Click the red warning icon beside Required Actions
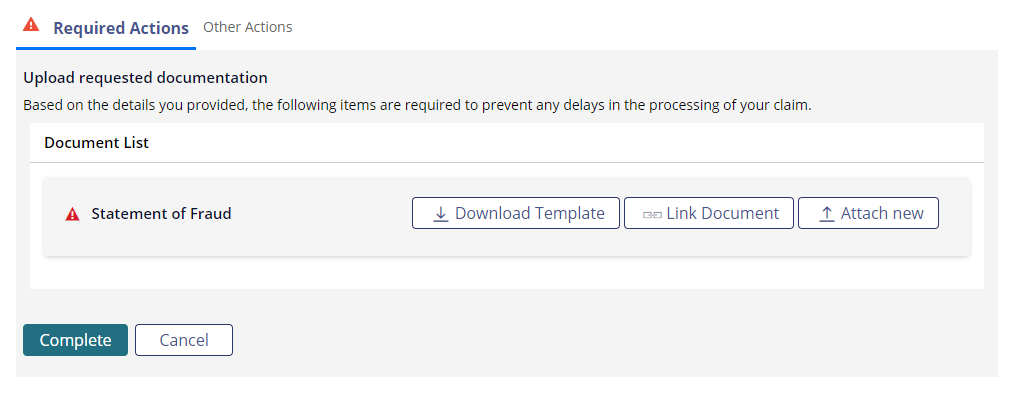 click(31, 25)
